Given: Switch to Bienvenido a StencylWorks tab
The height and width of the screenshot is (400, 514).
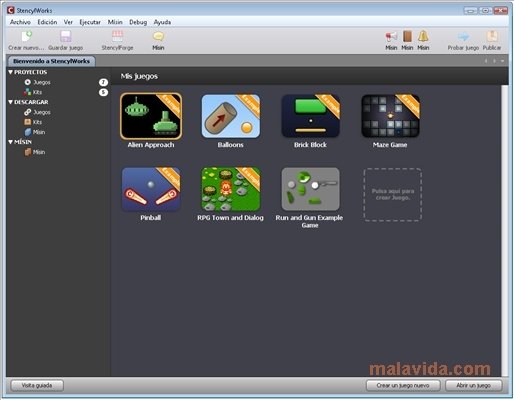Looking at the screenshot, I should click(x=51, y=61).
